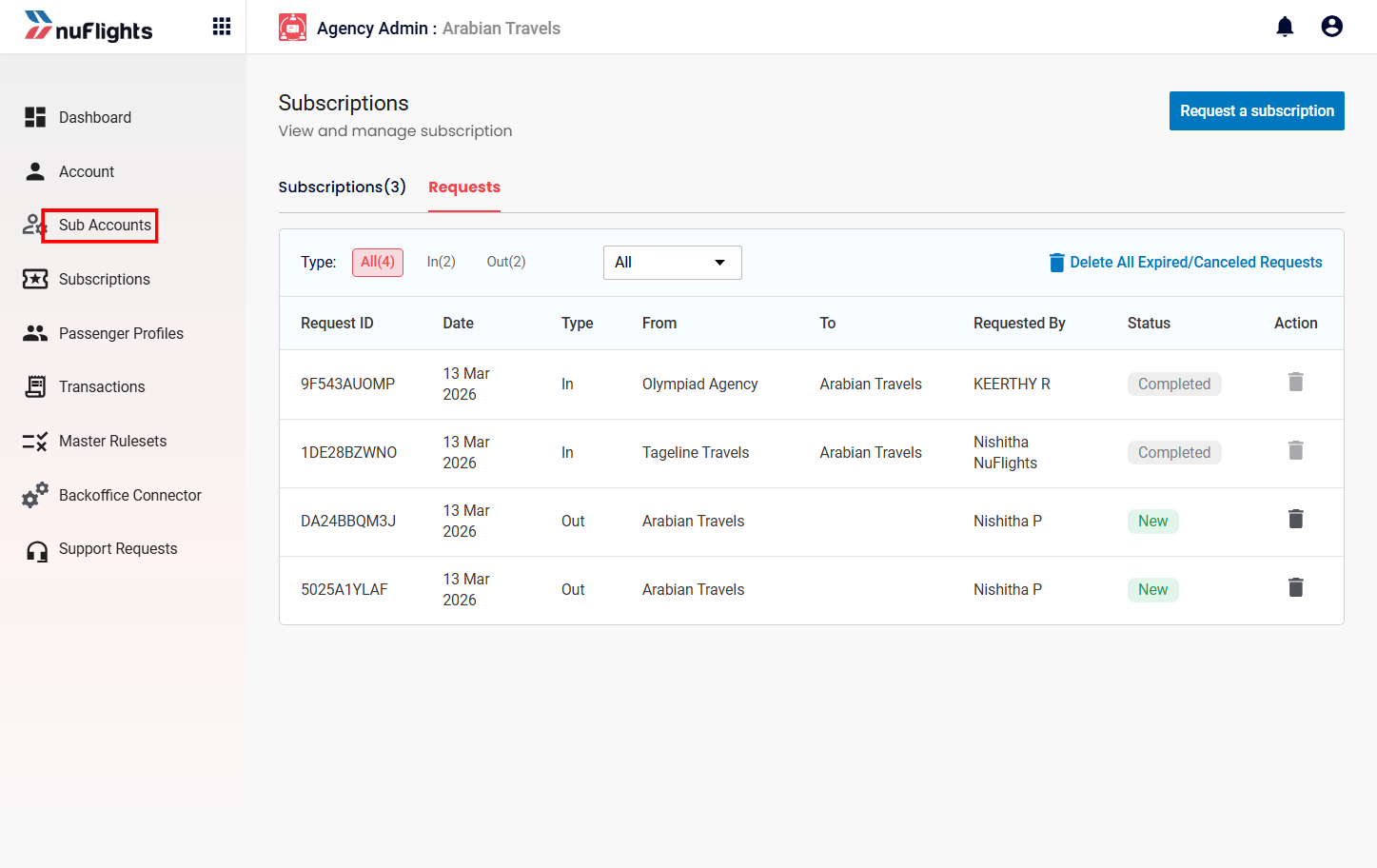Viewport: 1377px width, 868px height.
Task: Select the Requests tab
Action: [464, 187]
